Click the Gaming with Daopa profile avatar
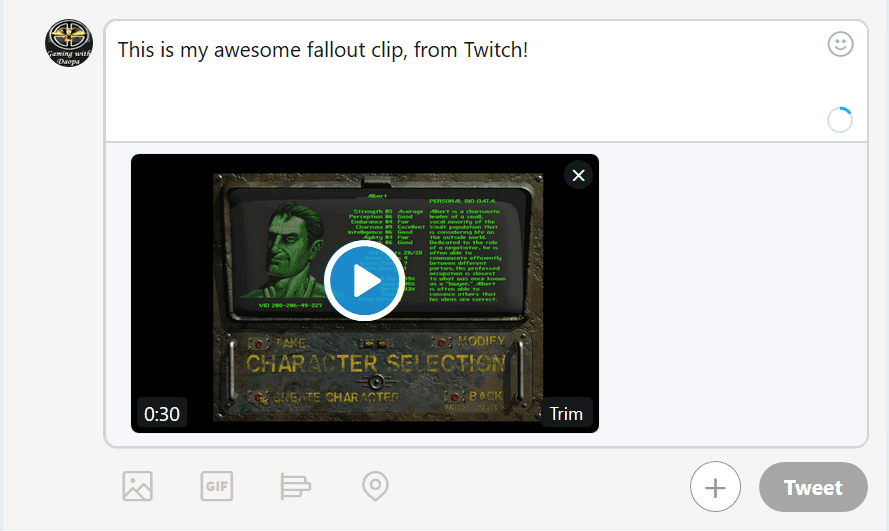This screenshot has height=531, width=889. pos(69,43)
